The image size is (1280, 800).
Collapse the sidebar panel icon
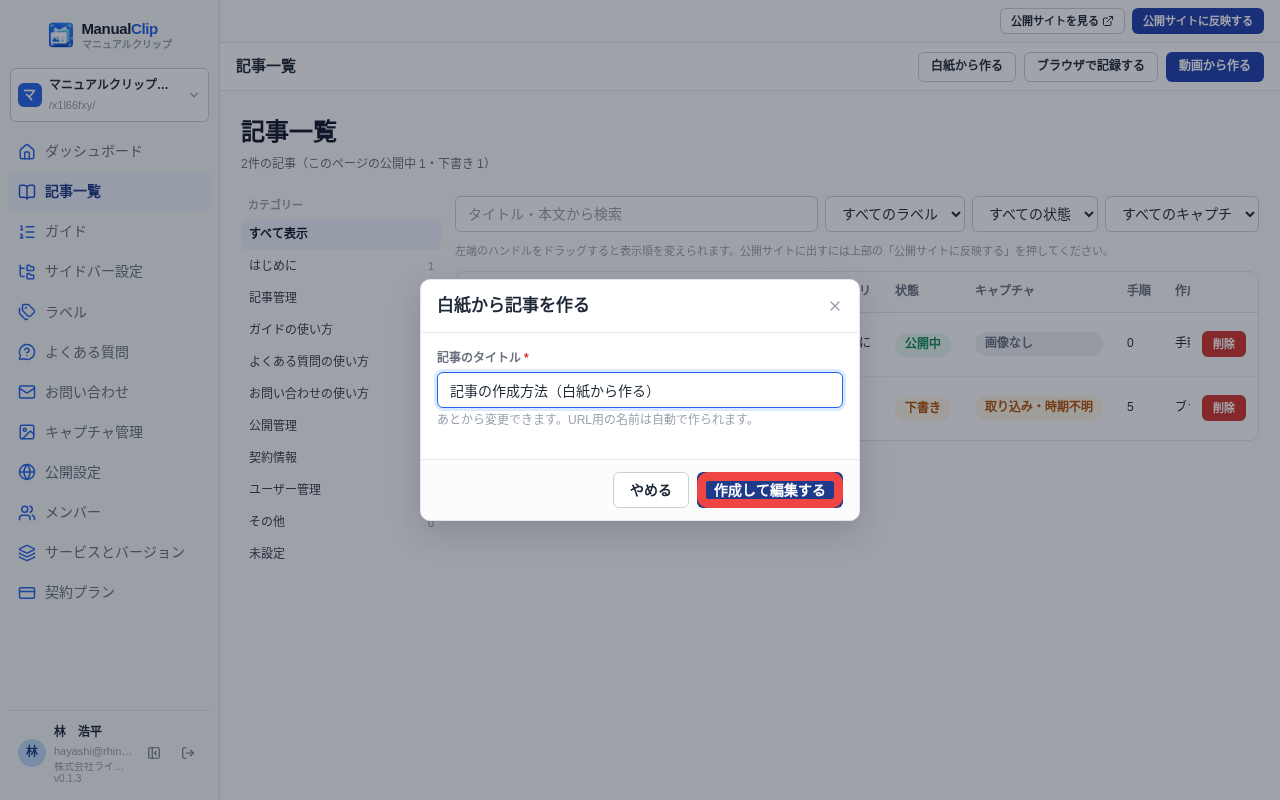[x=154, y=753]
